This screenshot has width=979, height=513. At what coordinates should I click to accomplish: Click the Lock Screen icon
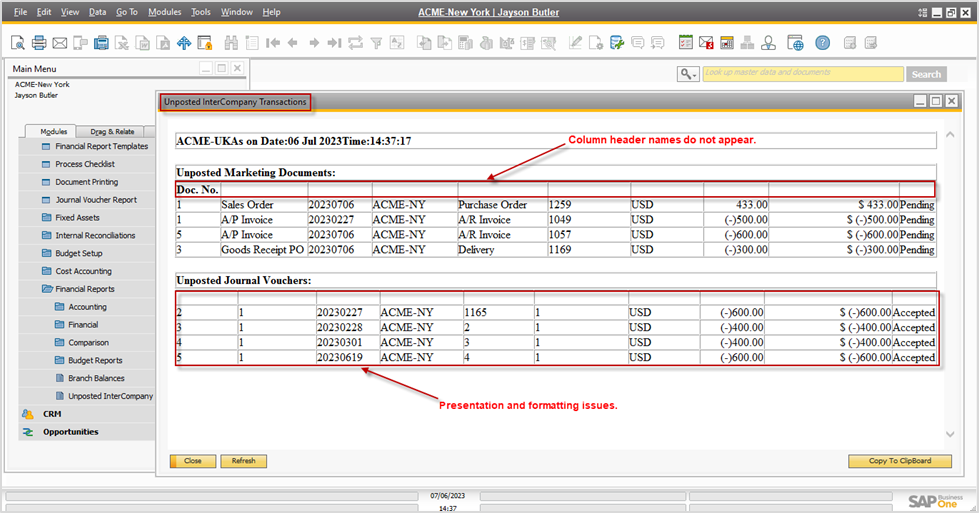205,43
